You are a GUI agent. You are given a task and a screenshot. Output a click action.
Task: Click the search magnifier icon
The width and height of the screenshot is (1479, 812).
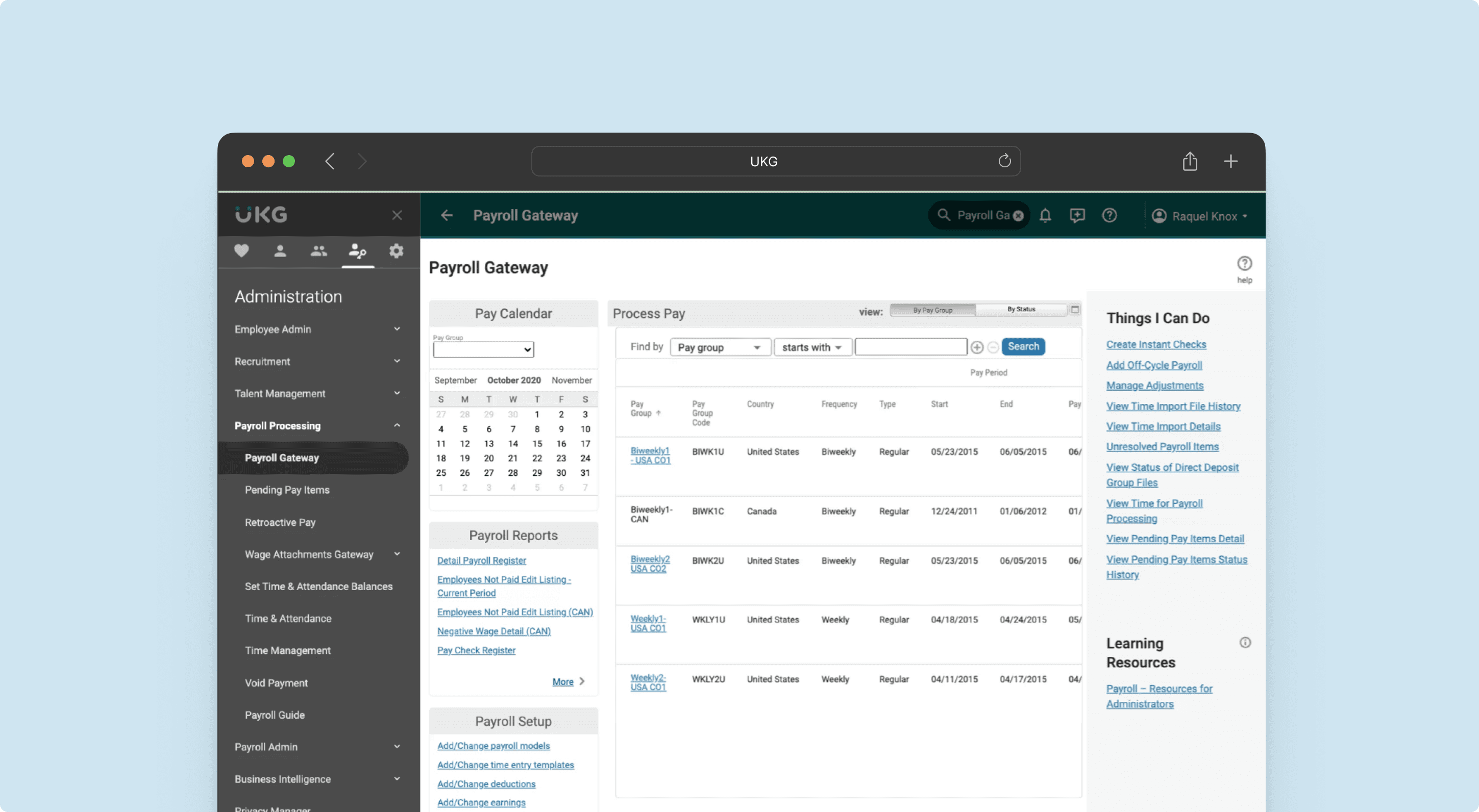(x=943, y=215)
